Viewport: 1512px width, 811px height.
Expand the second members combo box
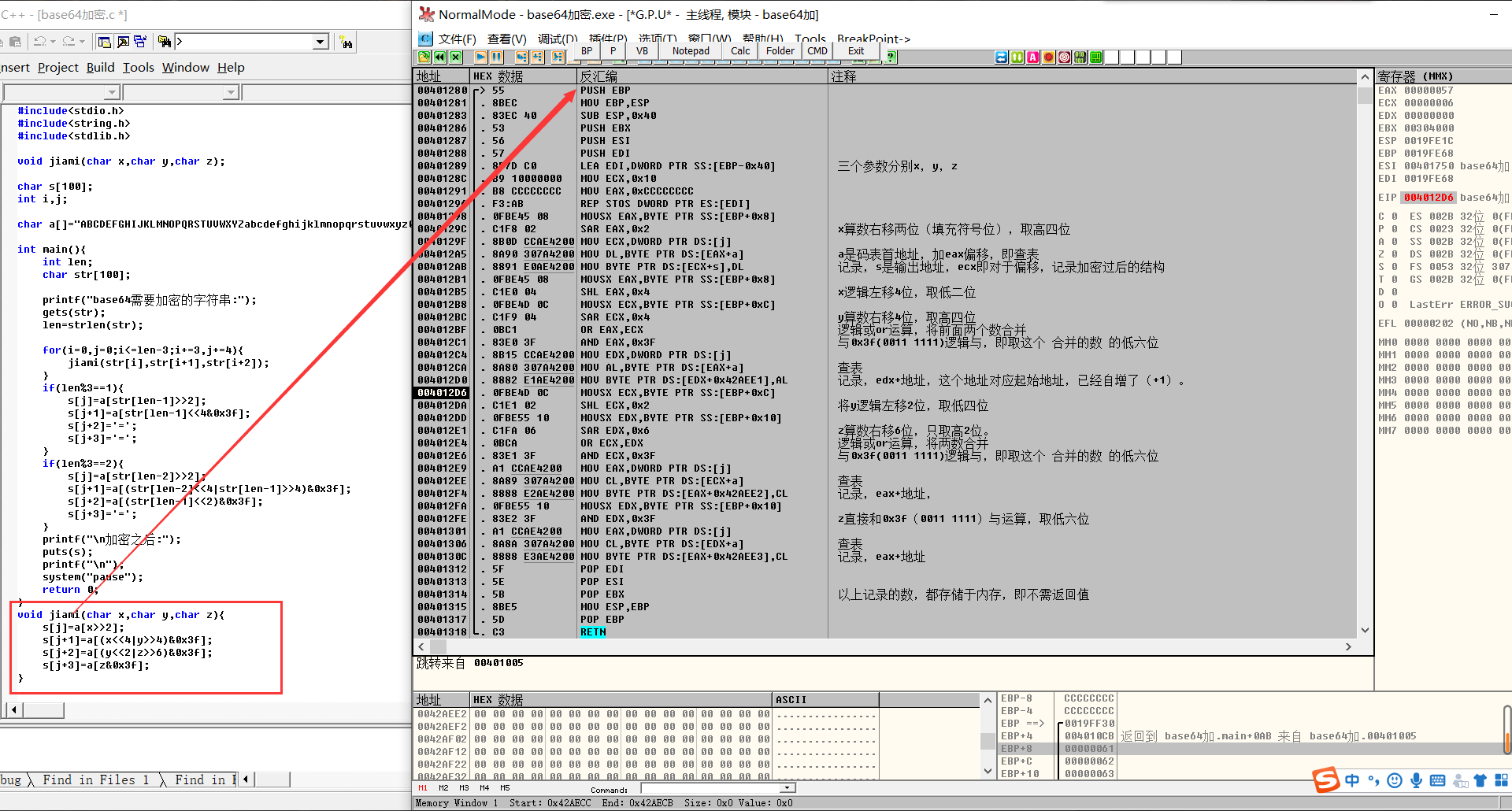(231, 93)
